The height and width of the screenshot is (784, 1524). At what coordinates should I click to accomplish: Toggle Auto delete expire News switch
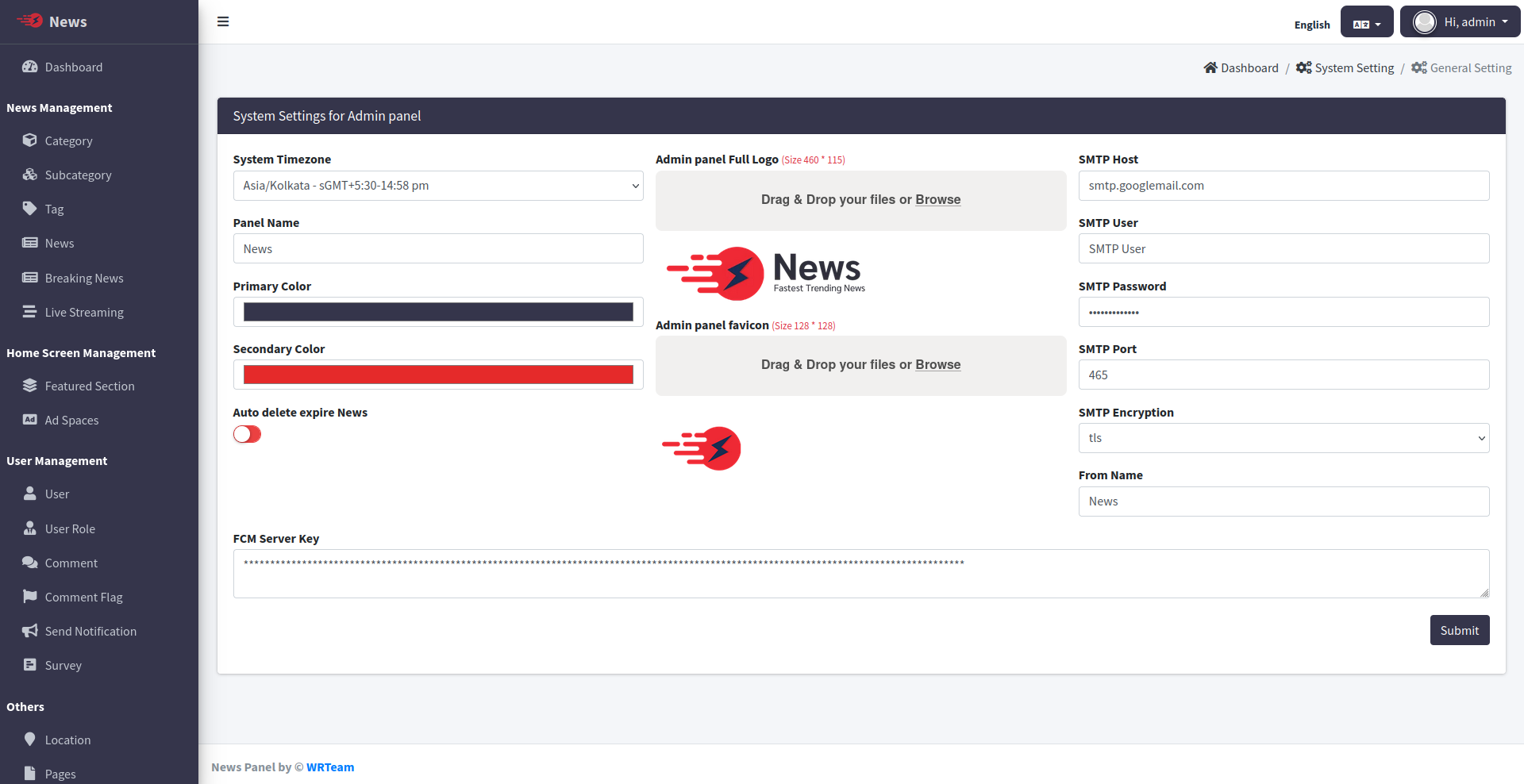coord(247,434)
